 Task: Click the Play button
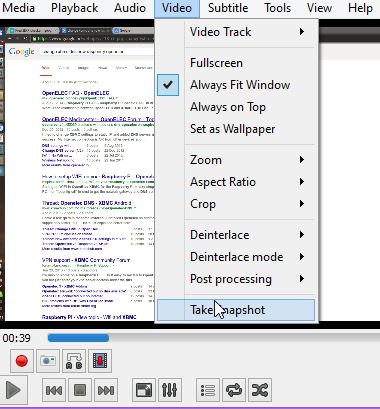(13, 390)
